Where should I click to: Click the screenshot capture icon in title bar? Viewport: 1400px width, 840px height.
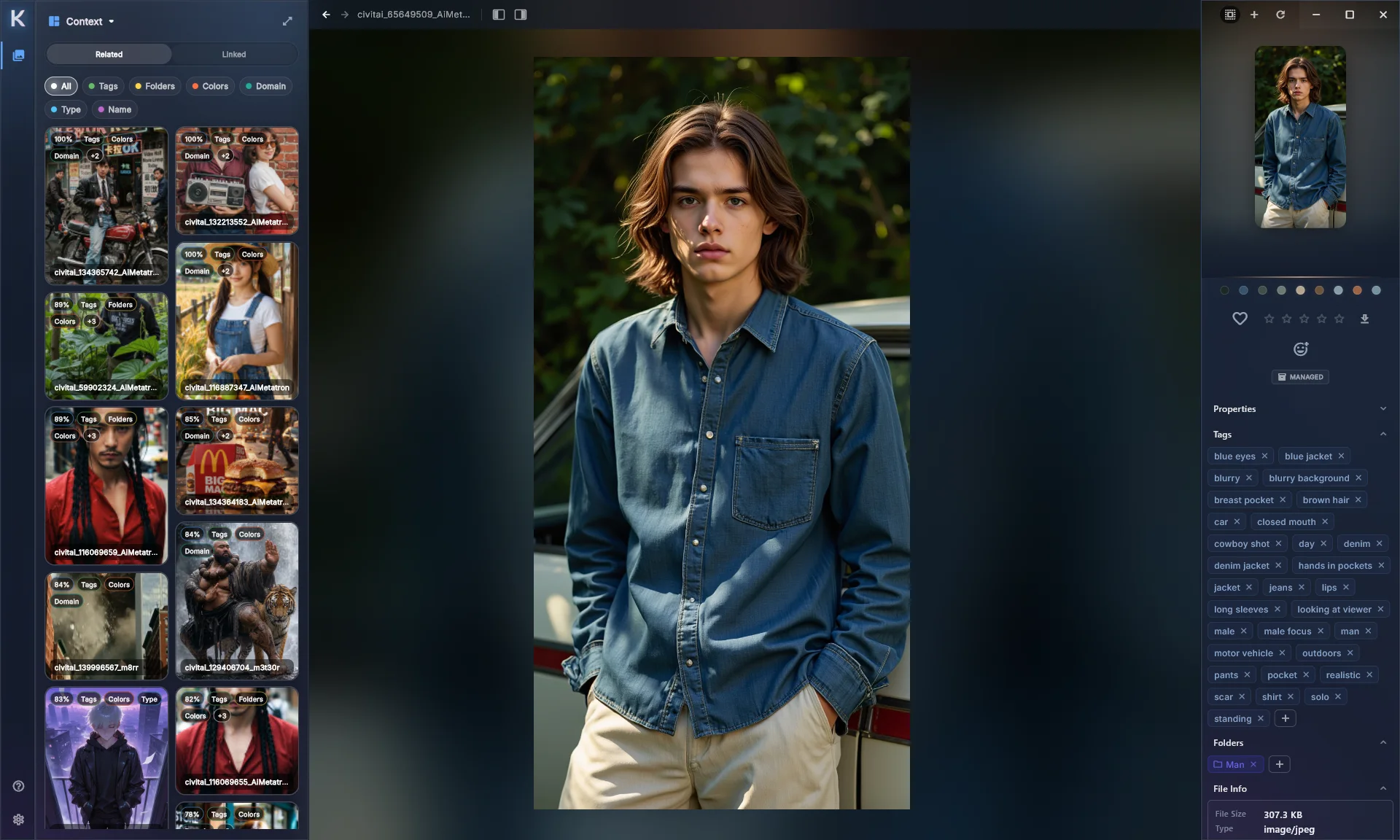tap(1230, 15)
